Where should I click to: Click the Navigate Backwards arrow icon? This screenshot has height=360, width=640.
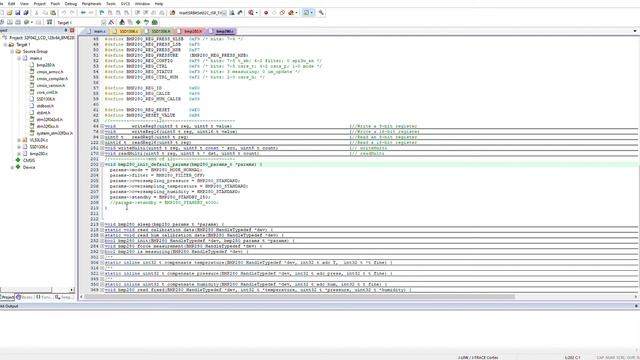click(83, 13)
